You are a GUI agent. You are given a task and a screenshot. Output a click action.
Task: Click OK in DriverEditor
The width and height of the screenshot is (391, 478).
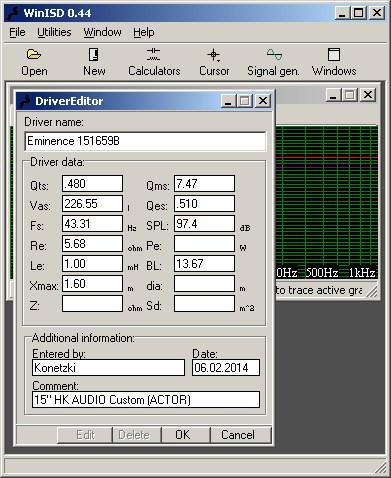tap(186, 435)
